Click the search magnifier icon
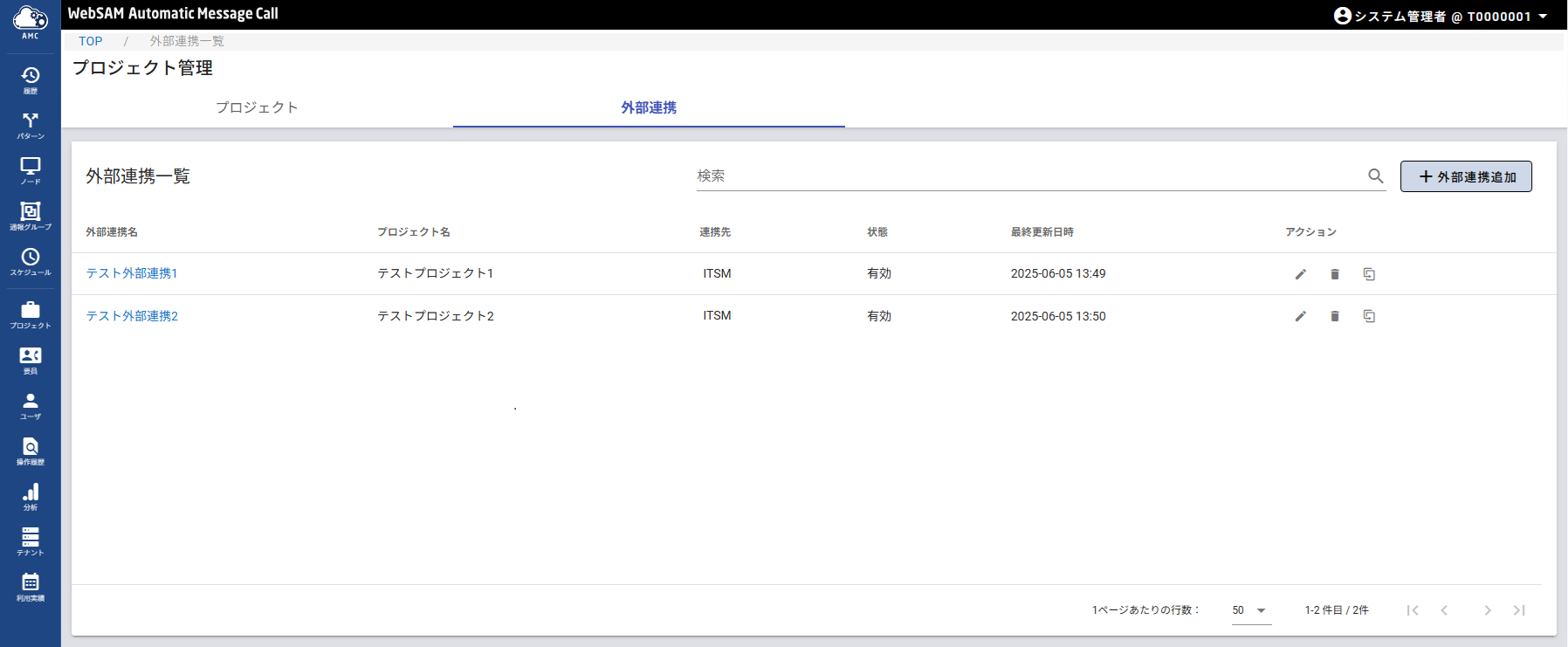 click(1375, 176)
